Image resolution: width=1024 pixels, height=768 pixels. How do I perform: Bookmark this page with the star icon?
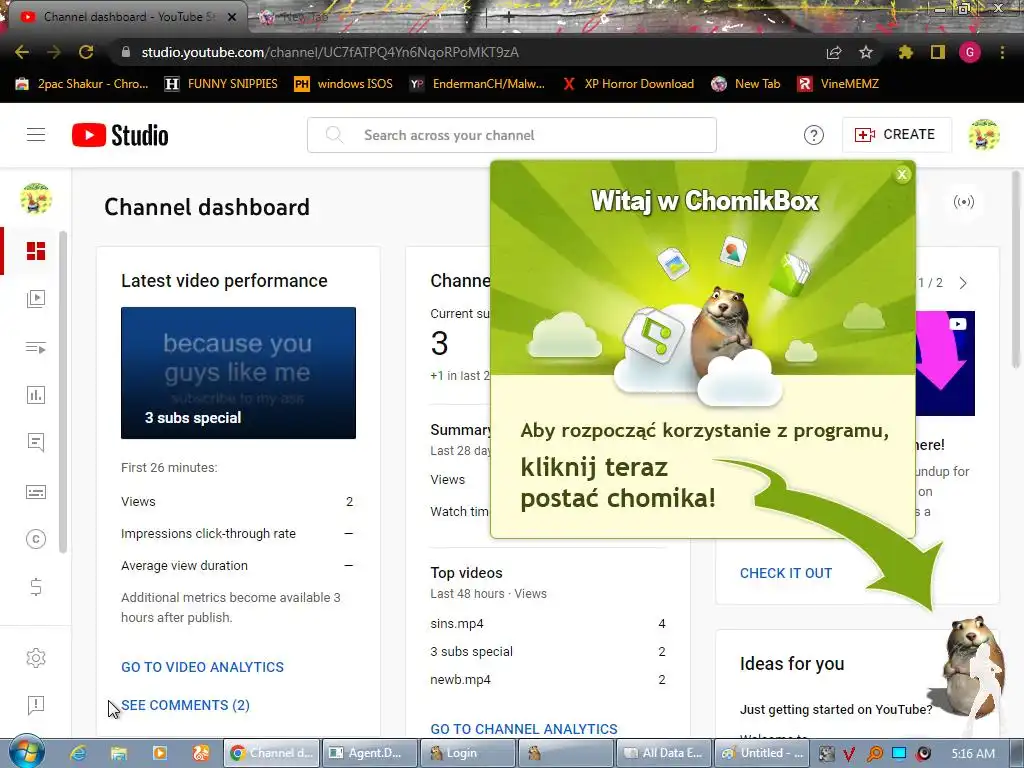click(x=866, y=52)
